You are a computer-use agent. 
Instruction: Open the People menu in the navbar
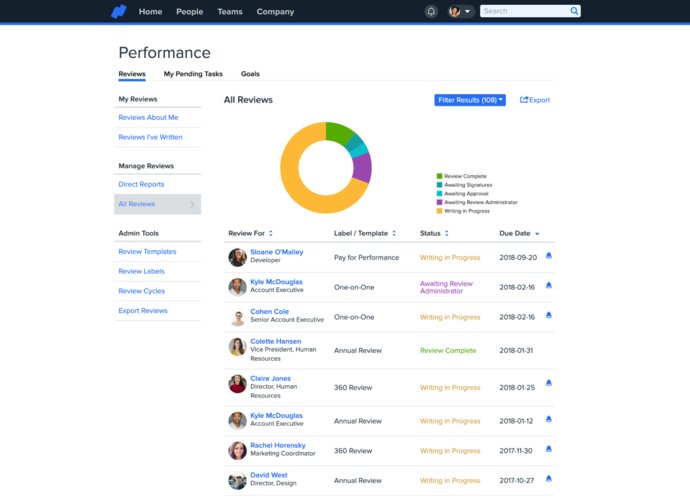point(189,12)
